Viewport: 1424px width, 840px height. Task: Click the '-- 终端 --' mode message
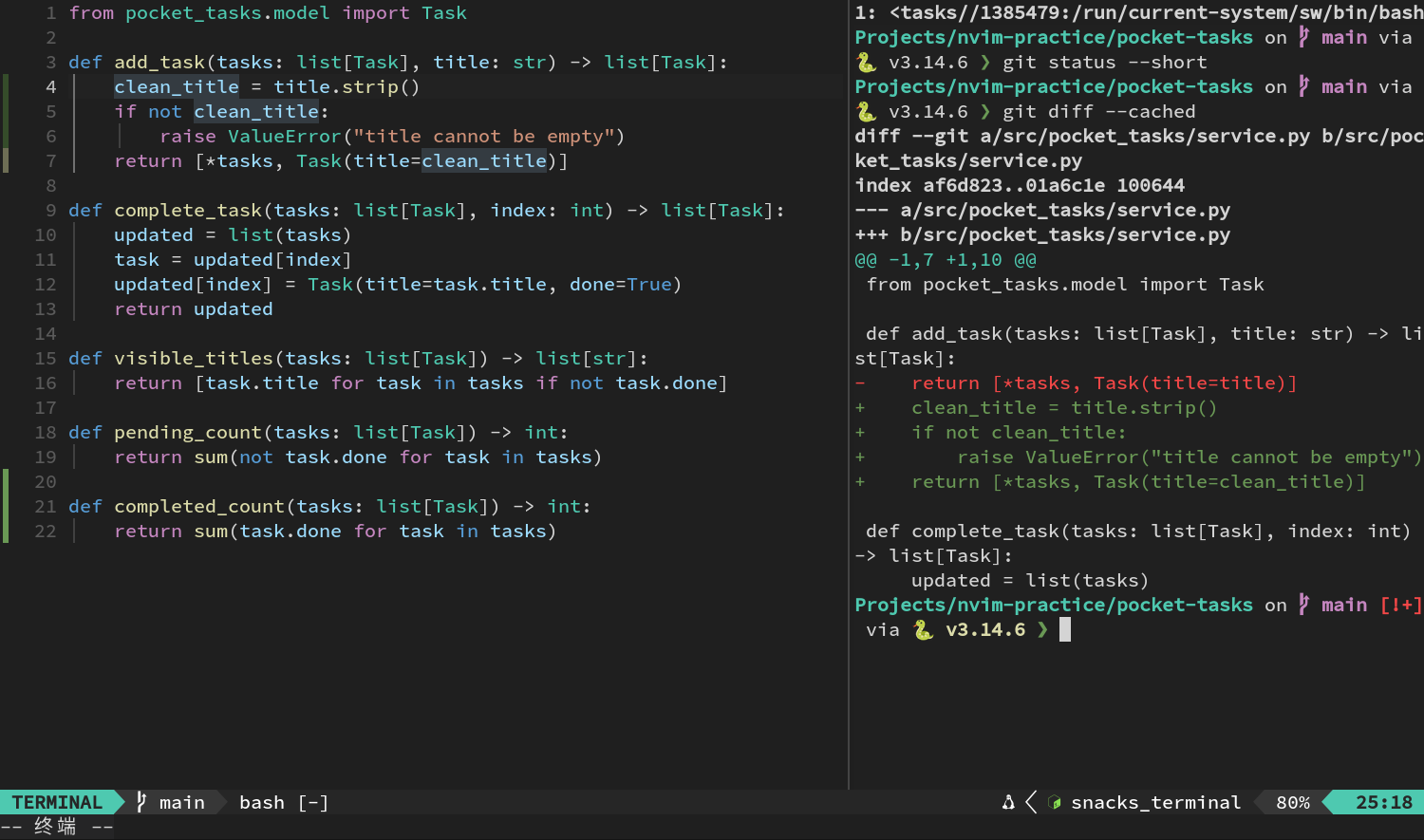[x=57, y=827]
